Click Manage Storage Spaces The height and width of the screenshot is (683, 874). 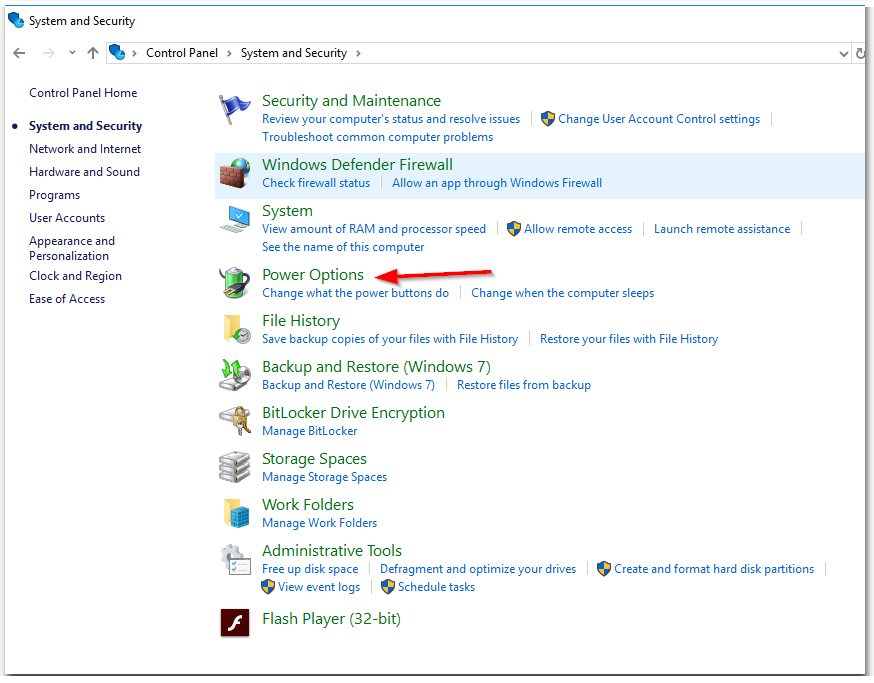(x=324, y=477)
